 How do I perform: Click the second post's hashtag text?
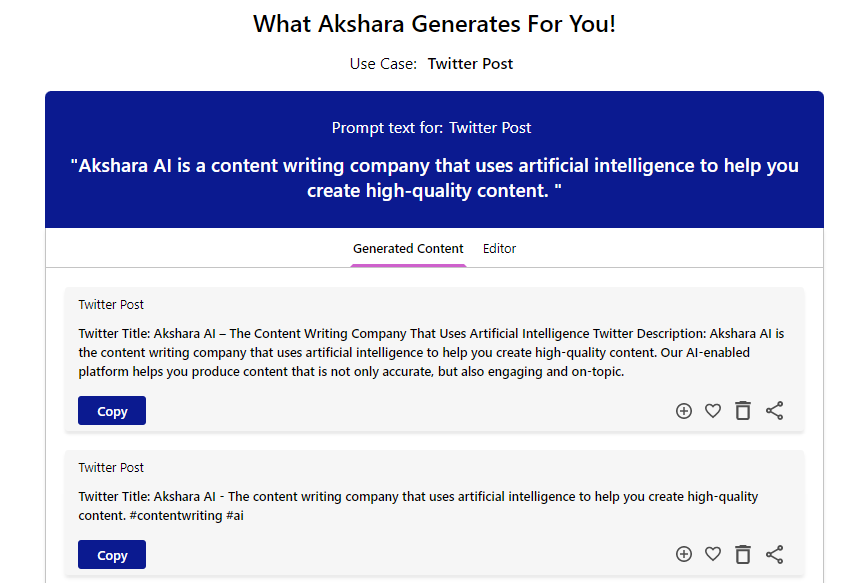click(187, 515)
